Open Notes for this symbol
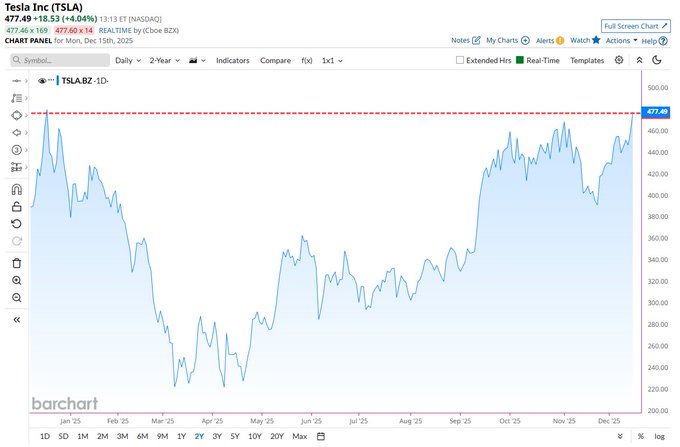The height and width of the screenshot is (447, 680). click(465, 40)
